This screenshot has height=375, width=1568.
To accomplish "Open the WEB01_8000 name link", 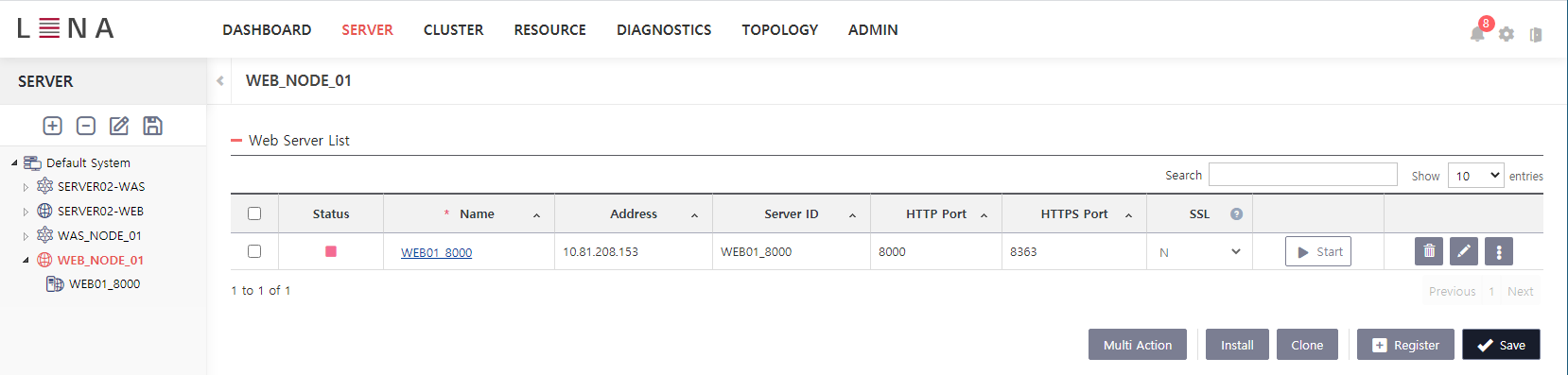I will [436, 252].
